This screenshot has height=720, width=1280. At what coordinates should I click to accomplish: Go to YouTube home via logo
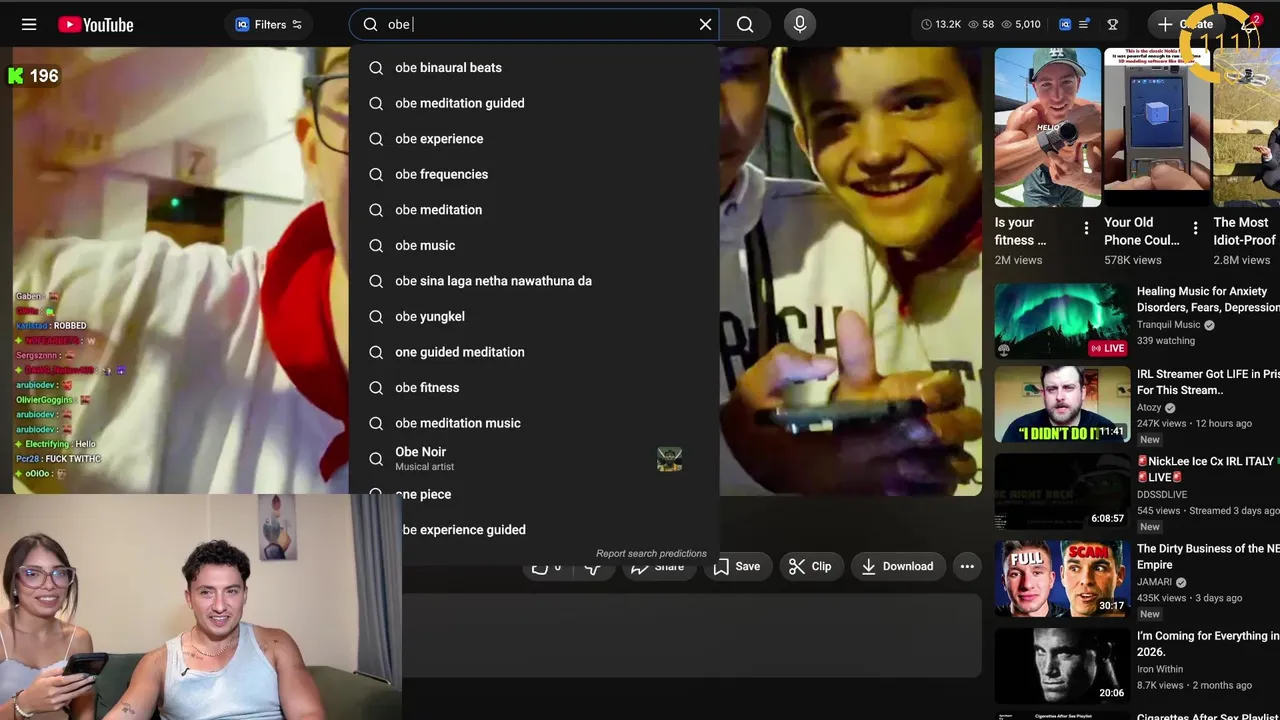click(96, 25)
